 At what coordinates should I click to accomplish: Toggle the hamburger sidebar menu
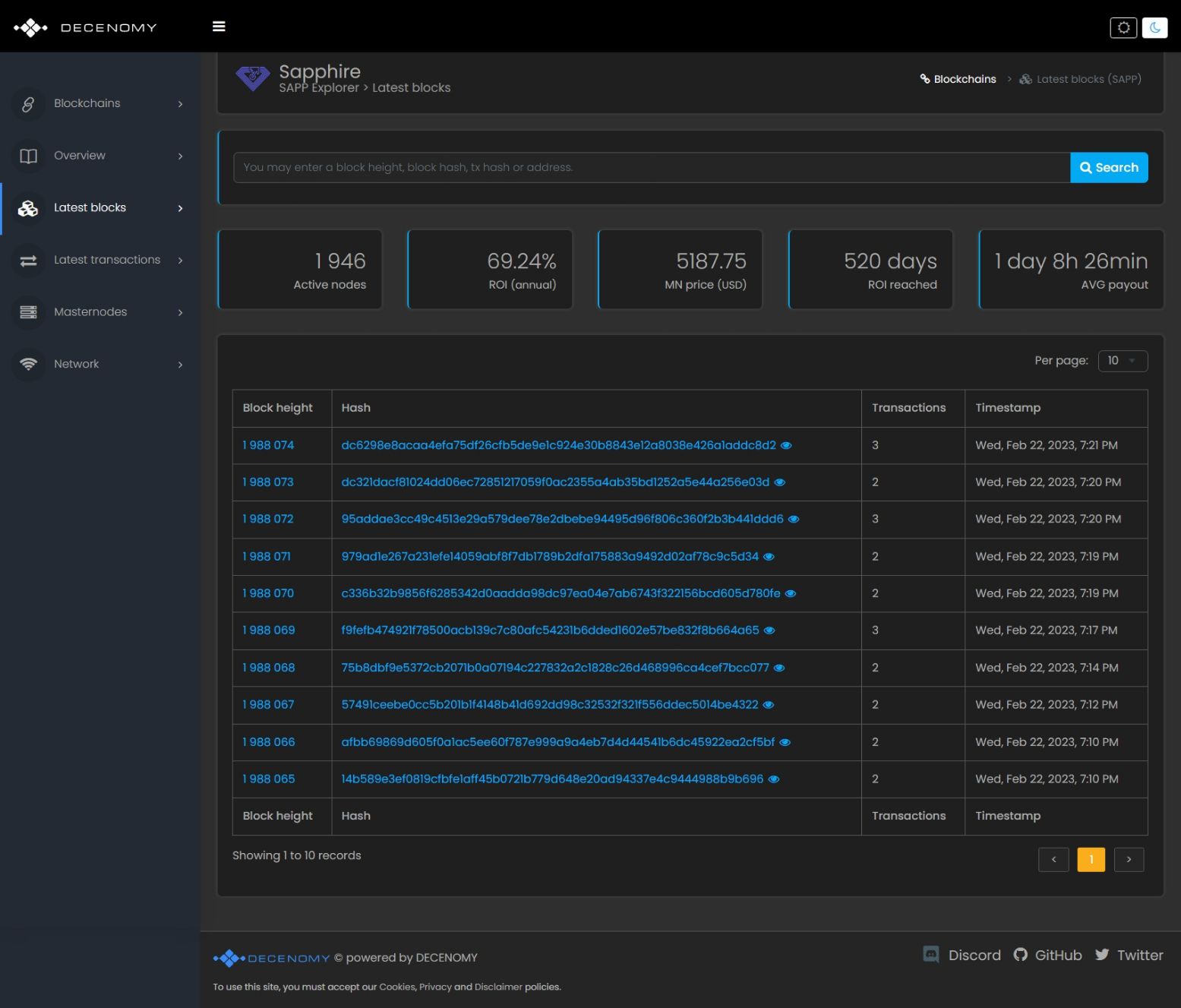(219, 27)
